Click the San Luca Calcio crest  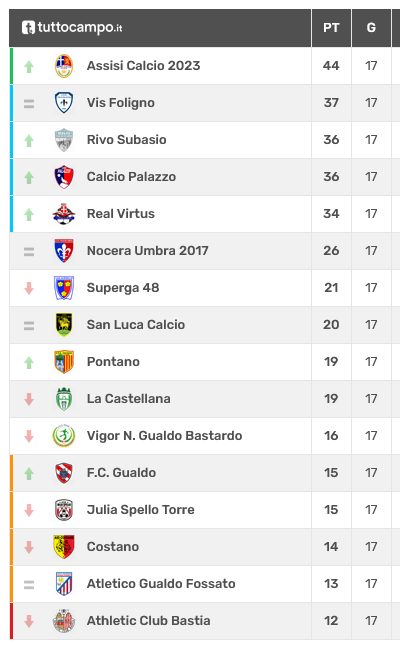point(64,325)
